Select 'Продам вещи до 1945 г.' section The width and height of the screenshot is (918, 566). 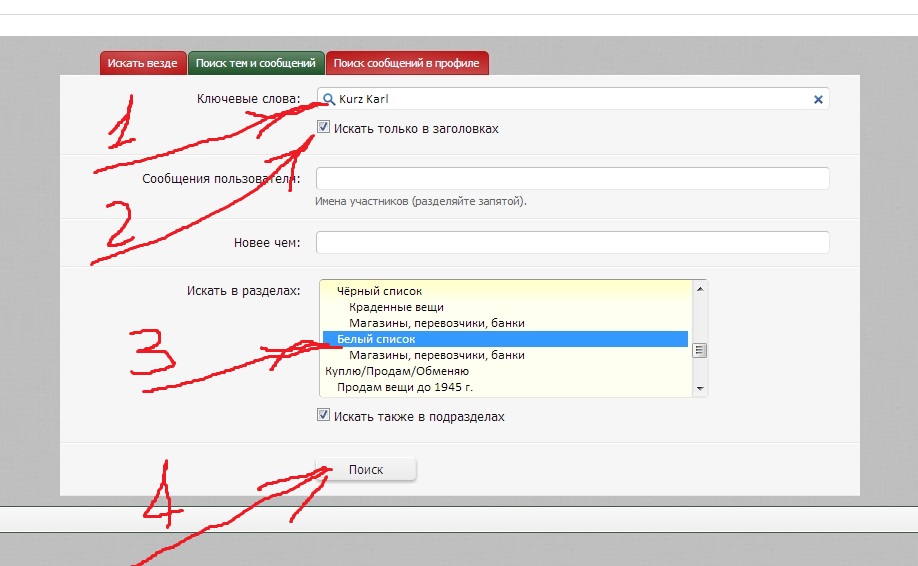406,387
